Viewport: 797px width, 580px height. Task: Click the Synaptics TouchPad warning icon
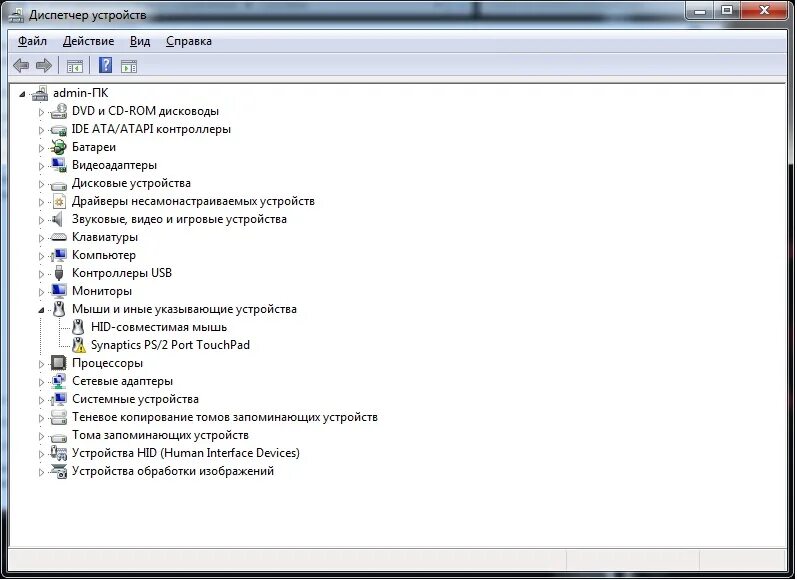coord(78,345)
